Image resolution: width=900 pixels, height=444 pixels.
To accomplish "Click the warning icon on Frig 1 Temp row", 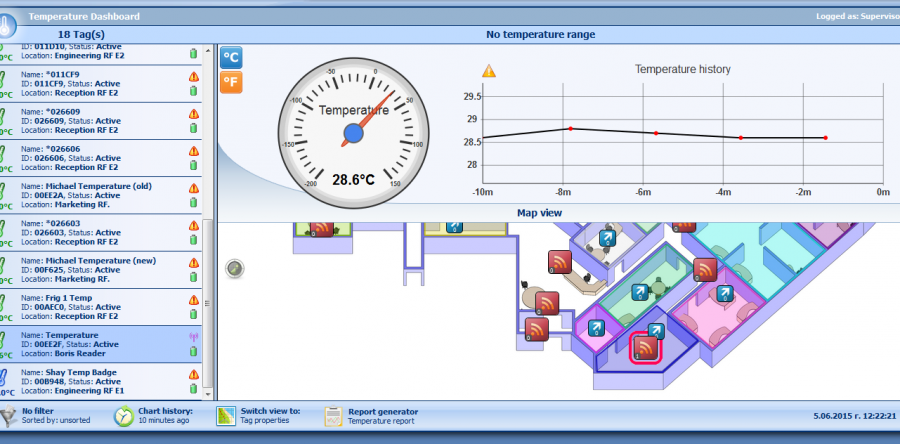I will [193, 300].
